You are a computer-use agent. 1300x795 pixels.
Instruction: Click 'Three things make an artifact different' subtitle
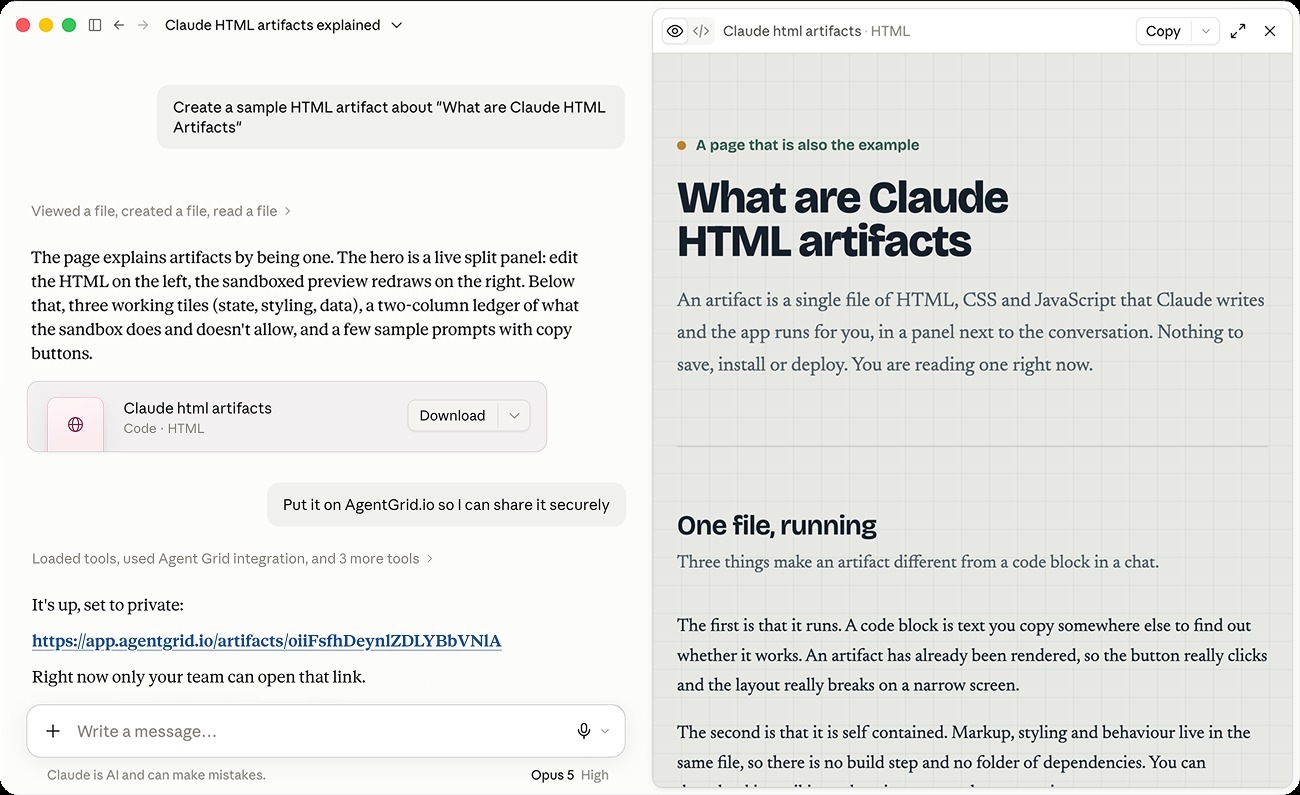[918, 562]
